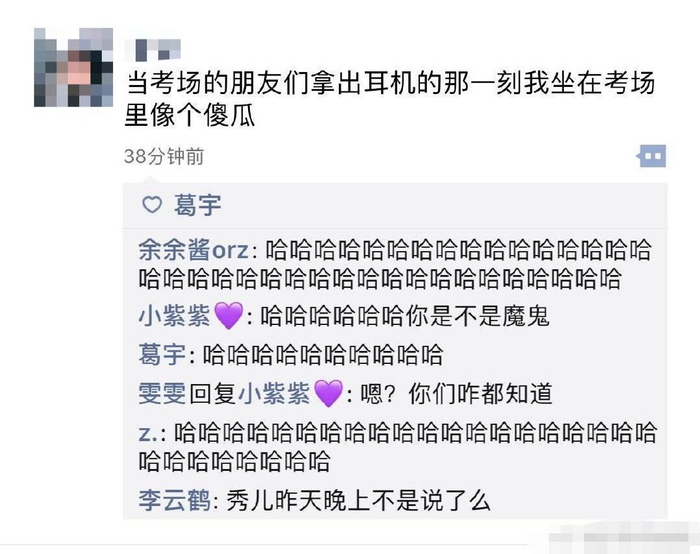Reply to the 你是不是魔鬼 comment
The height and width of the screenshot is (554, 700).
404,316
